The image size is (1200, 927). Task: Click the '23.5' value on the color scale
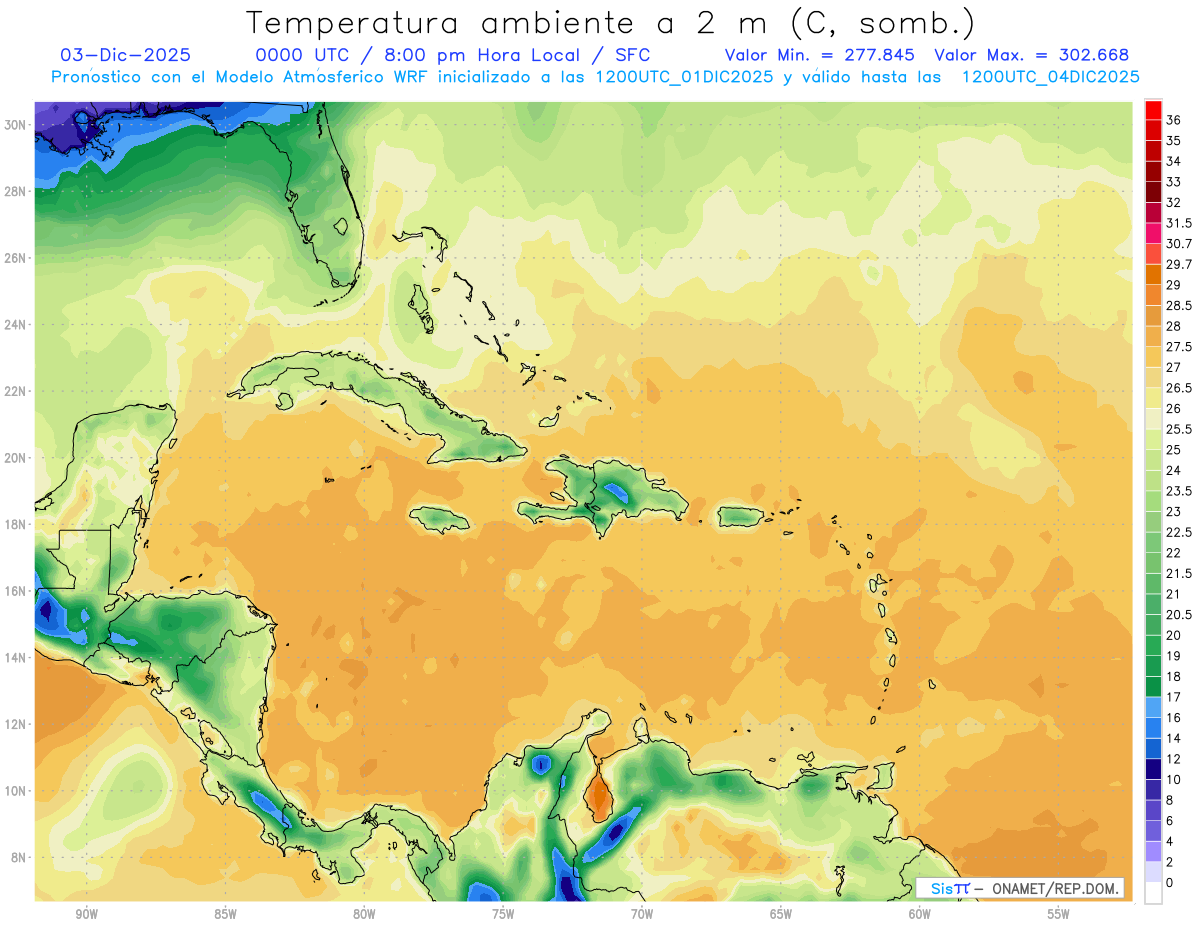point(1179,491)
